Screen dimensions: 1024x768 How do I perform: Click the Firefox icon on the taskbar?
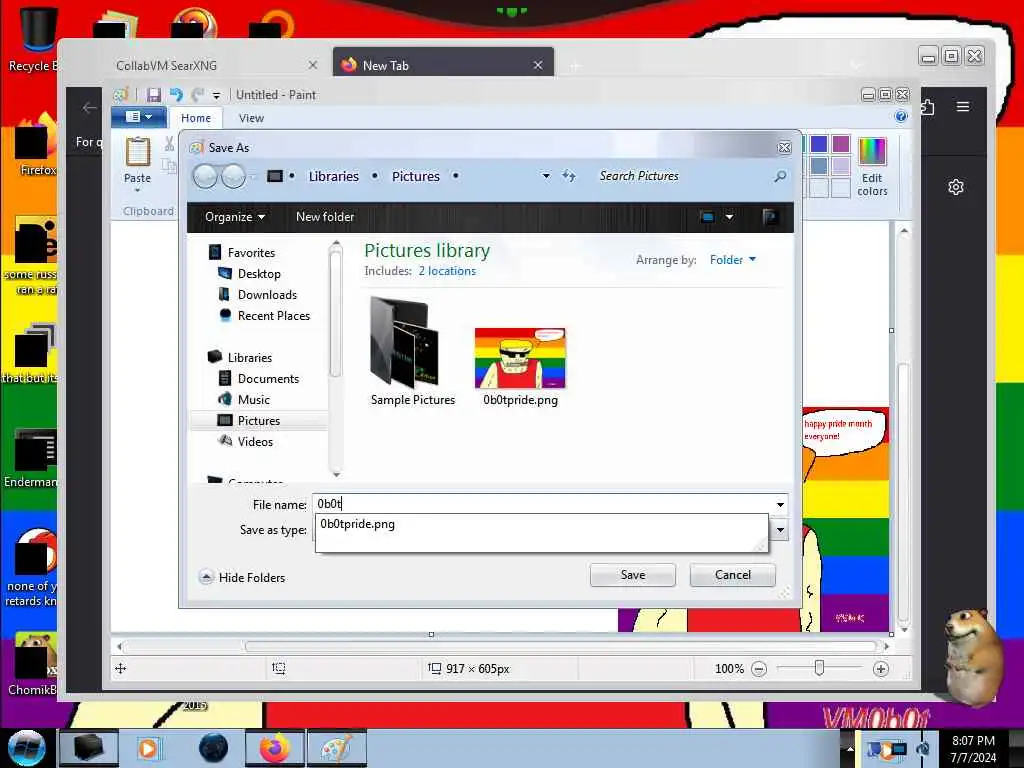point(274,748)
